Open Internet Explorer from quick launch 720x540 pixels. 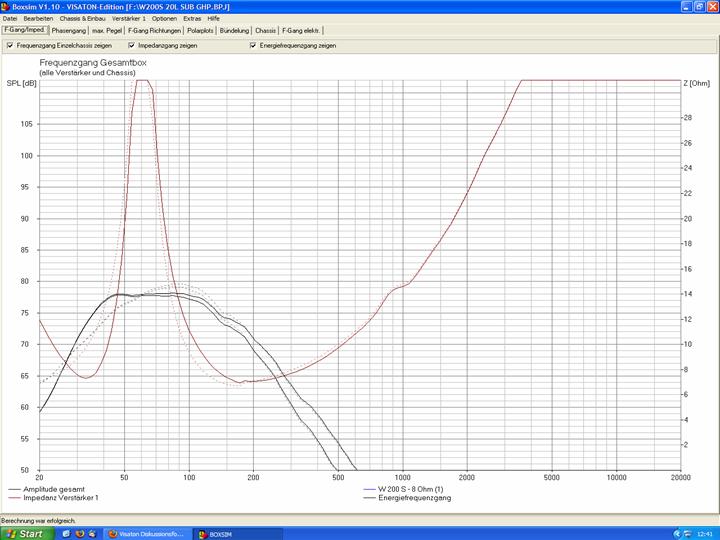point(67,533)
